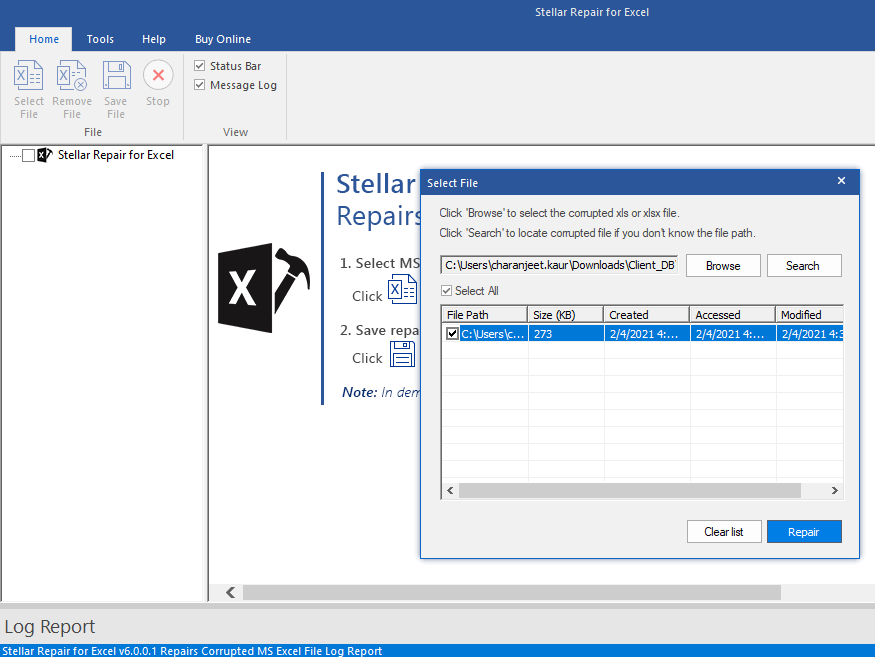Click the Select File ribbon icon
The image size is (875, 657).
(28, 75)
